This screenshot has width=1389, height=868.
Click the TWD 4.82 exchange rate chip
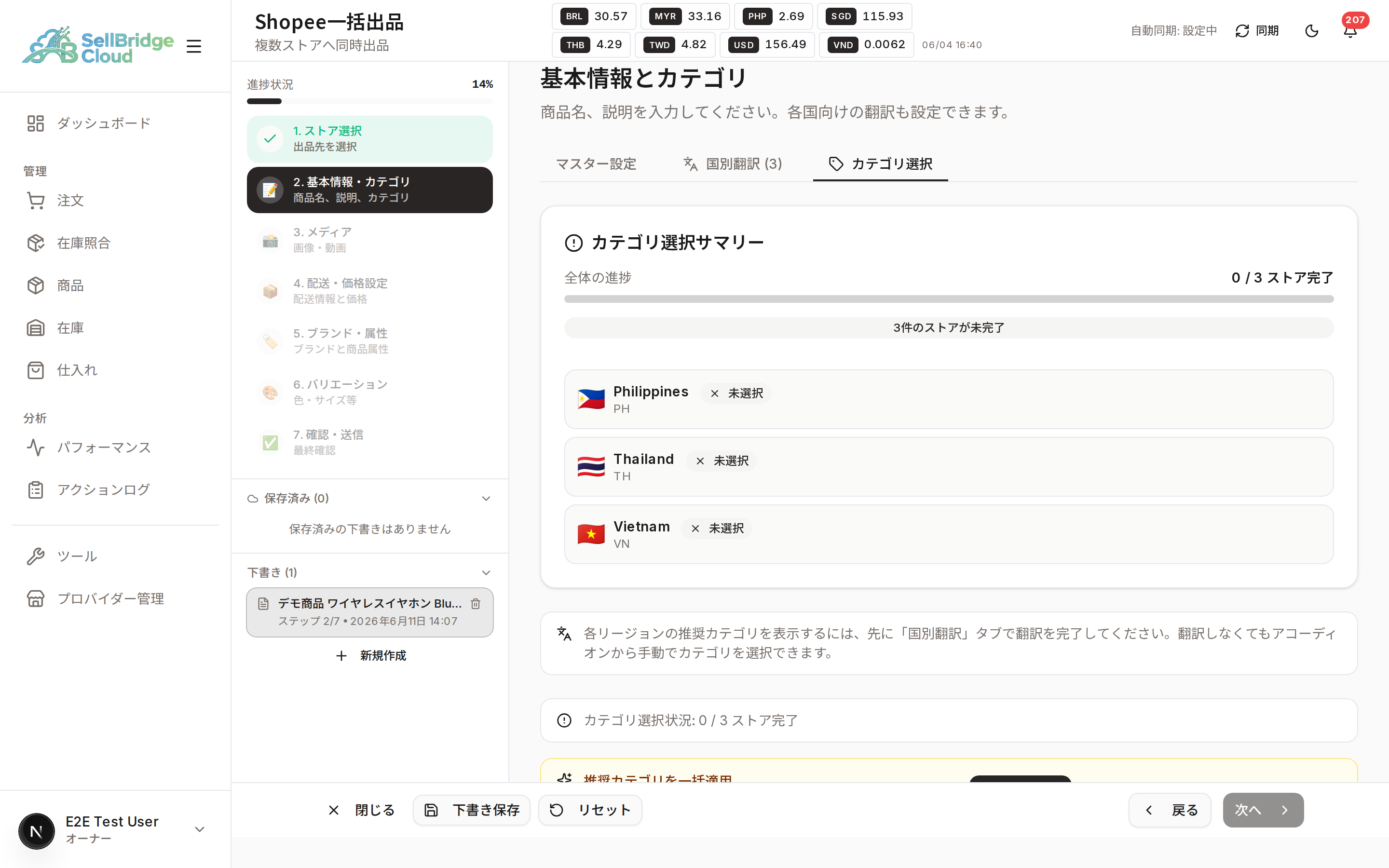[x=675, y=45]
